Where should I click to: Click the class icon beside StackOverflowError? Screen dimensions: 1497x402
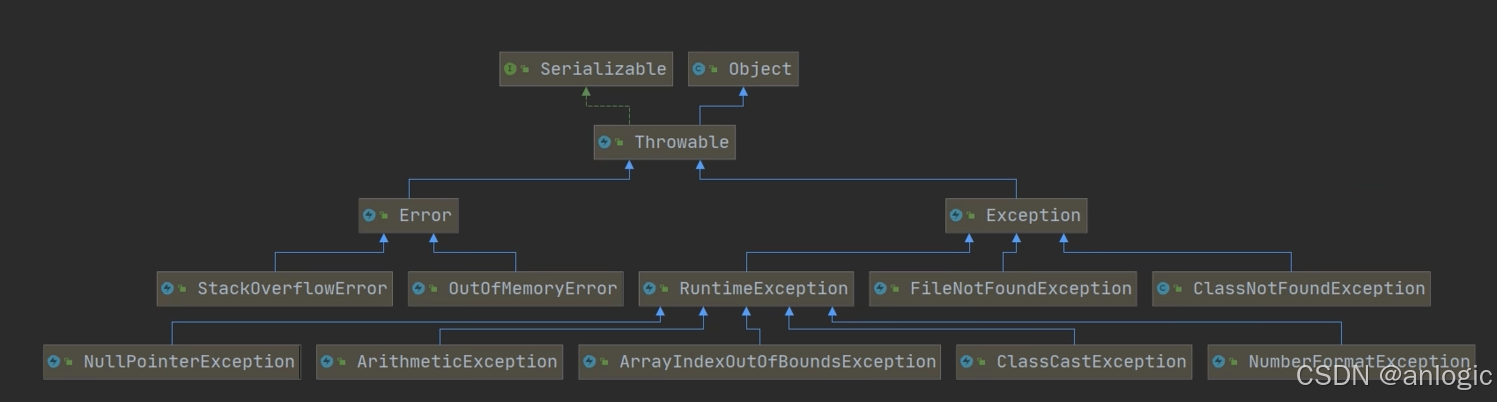[168, 288]
